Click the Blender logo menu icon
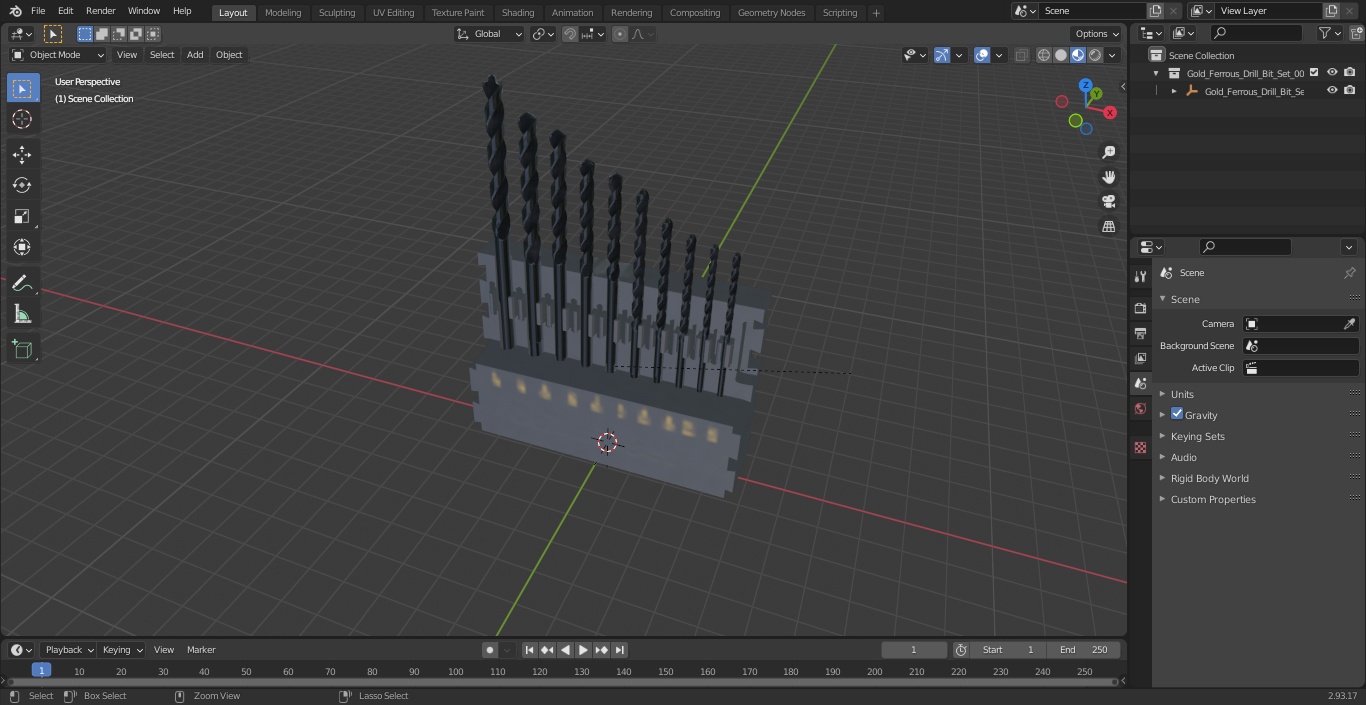Screen dimensions: 1366x705 pos(14,11)
